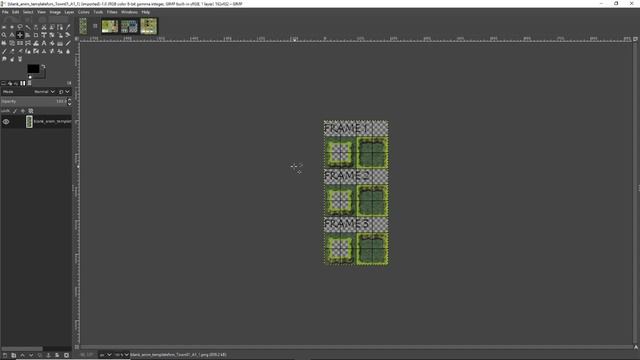Image resolution: width=640 pixels, height=360 pixels.
Task: Select the Blur/Sharpen drop tool
Action: pyautogui.click(x=68, y=51)
